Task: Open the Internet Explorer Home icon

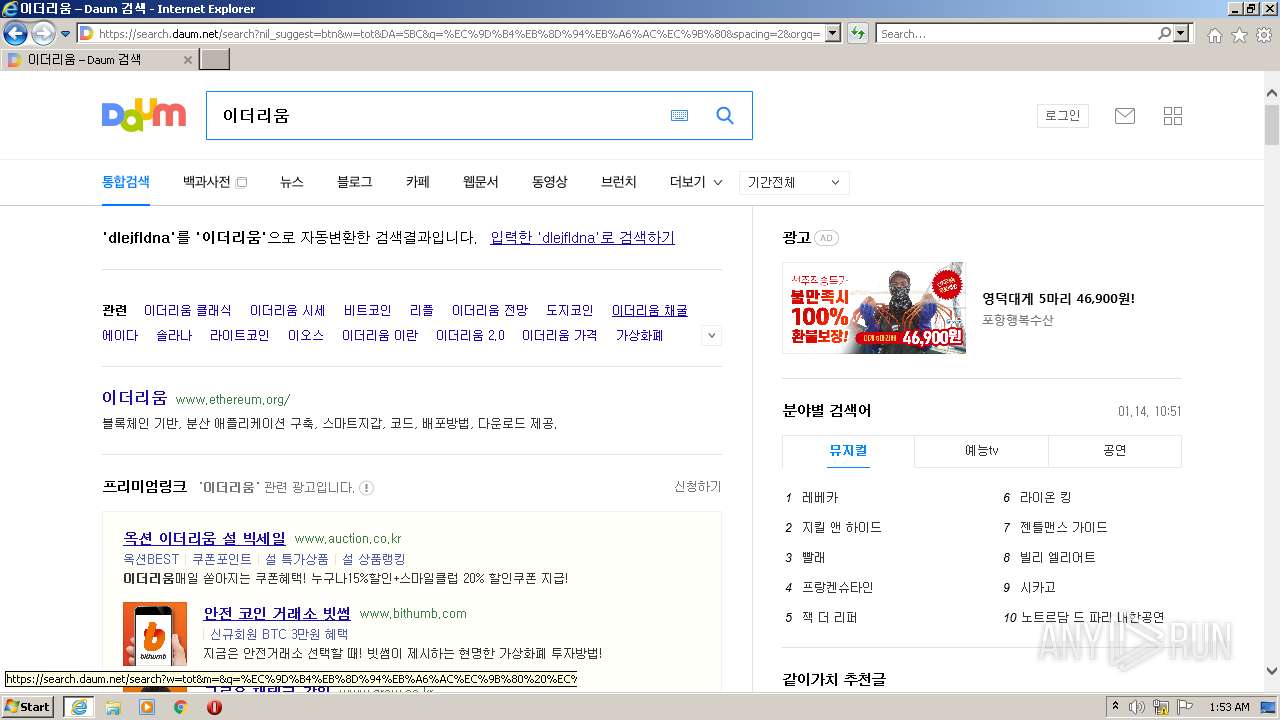Action: [1214, 35]
